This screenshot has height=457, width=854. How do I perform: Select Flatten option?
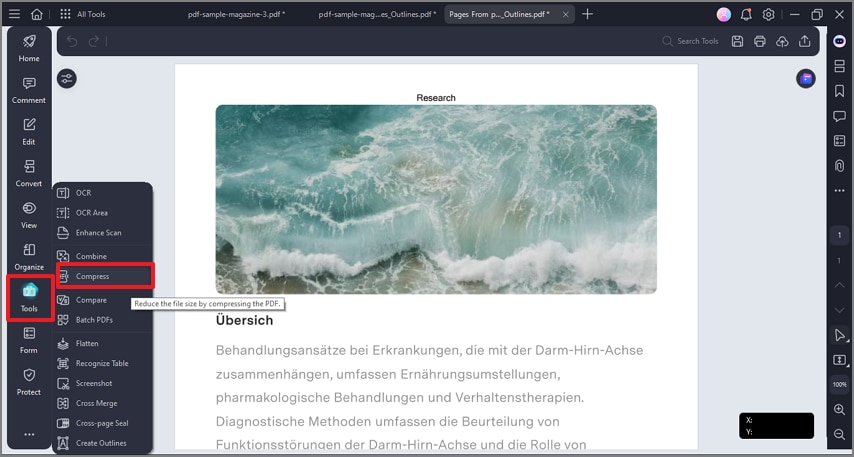tap(102, 344)
